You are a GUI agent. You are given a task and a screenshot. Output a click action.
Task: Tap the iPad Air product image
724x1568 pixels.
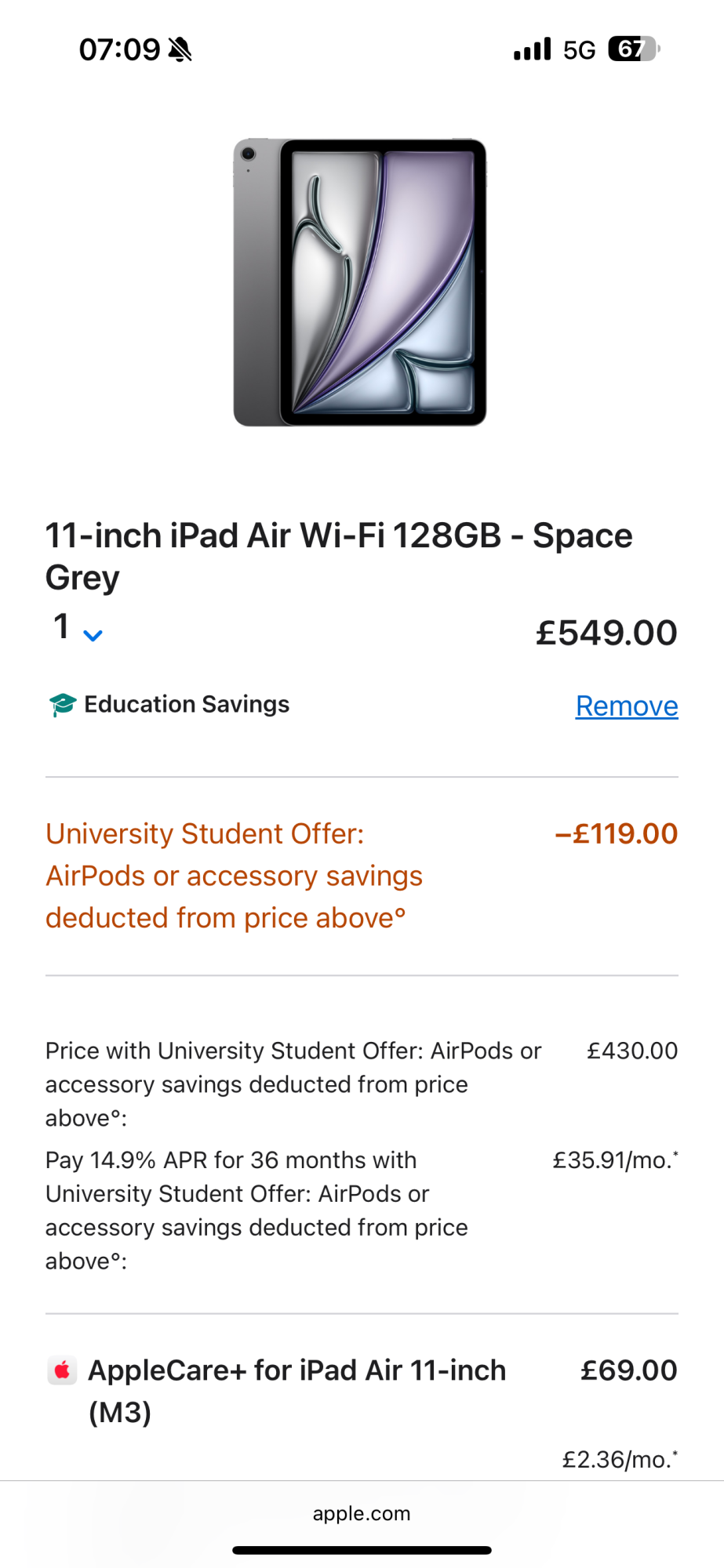click(360, 282)
